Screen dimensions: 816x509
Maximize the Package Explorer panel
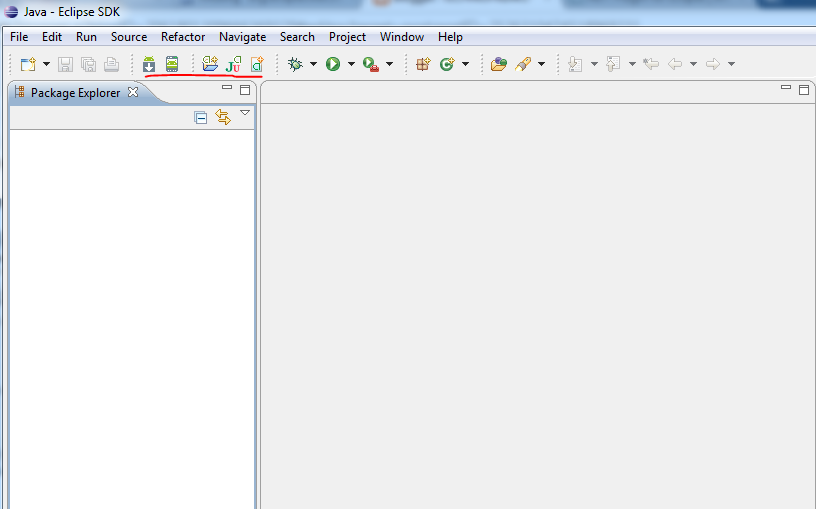(245, 90)
